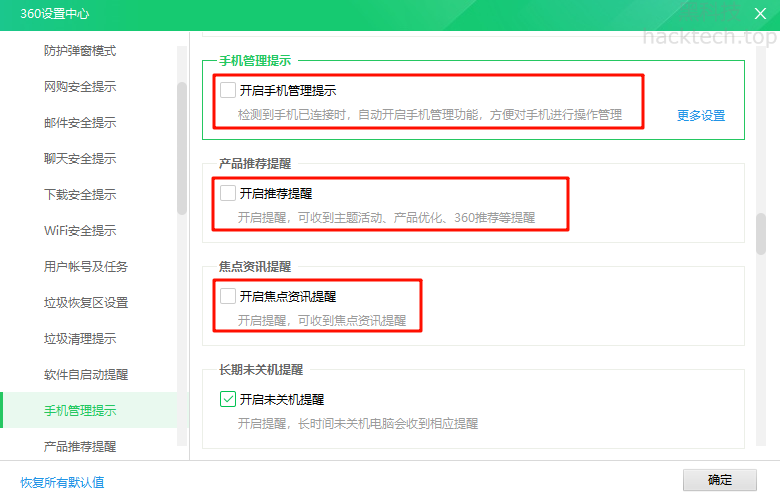Uncheck the 开启未关机提醒 checkbox
780x500 pixels.
click(228, 399)
